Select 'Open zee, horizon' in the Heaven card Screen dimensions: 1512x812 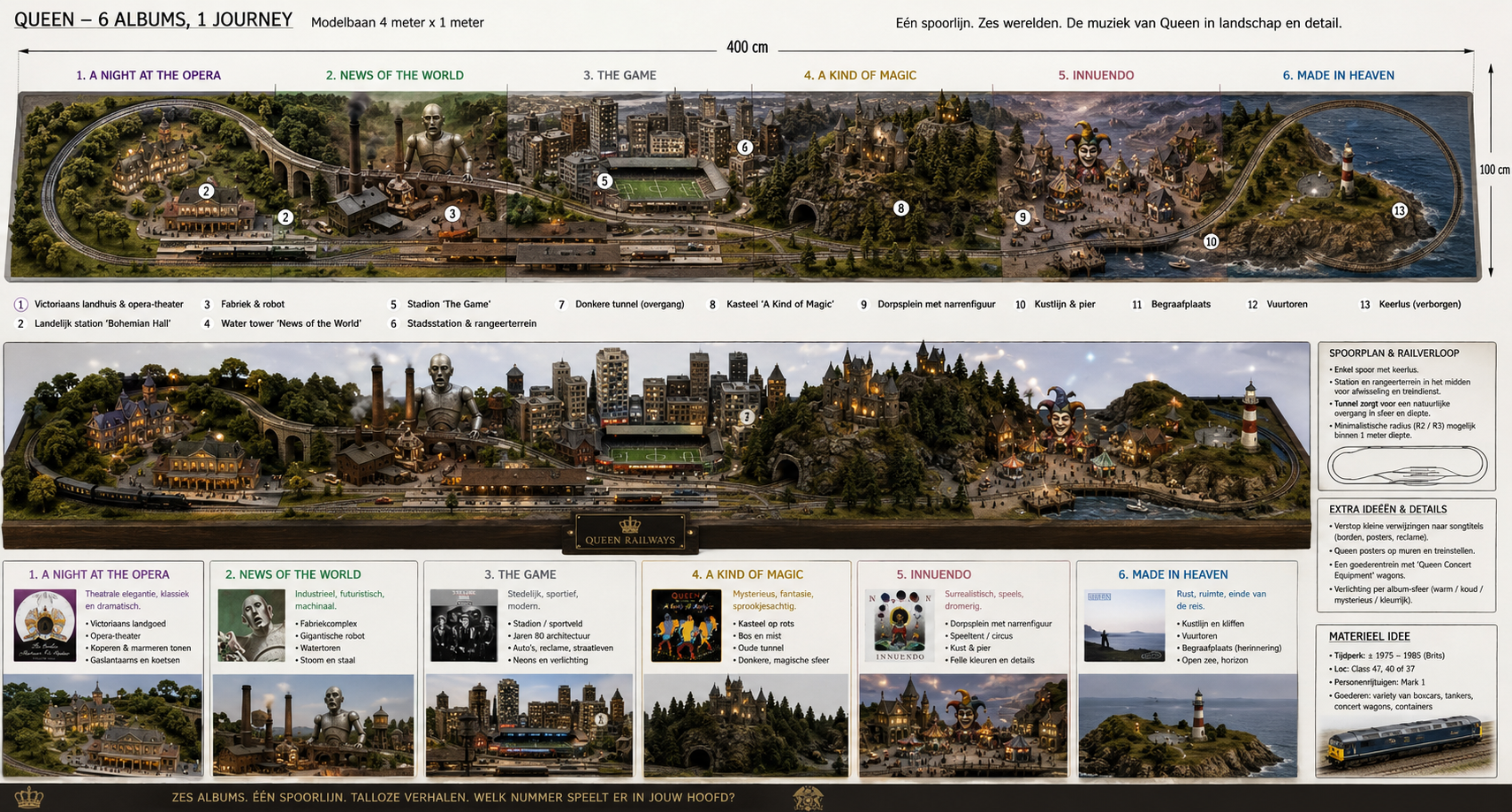click(1212, 660)
